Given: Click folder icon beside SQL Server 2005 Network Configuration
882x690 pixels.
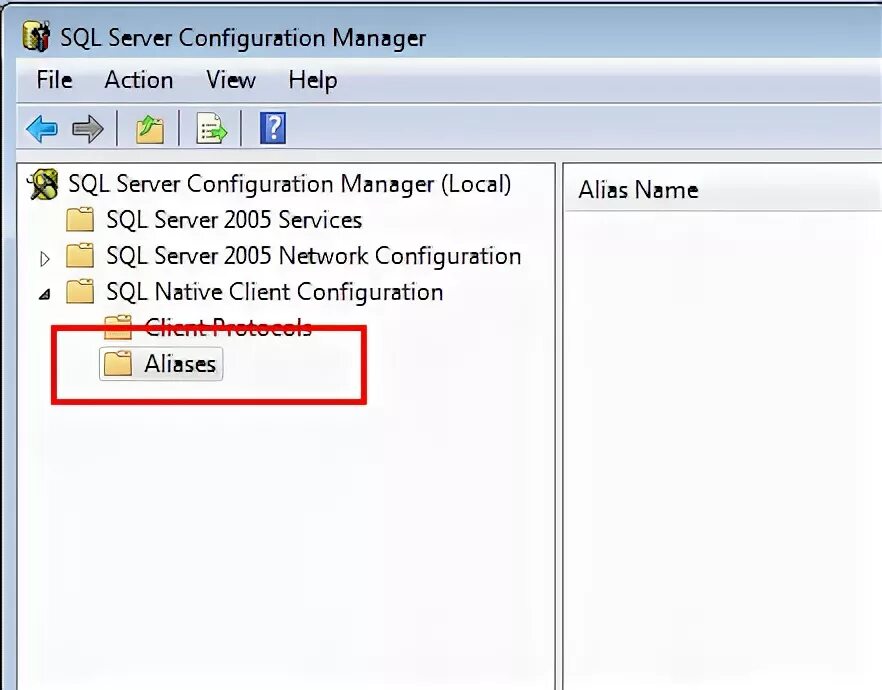Looking at the screenshot, I should click(80, 255).
